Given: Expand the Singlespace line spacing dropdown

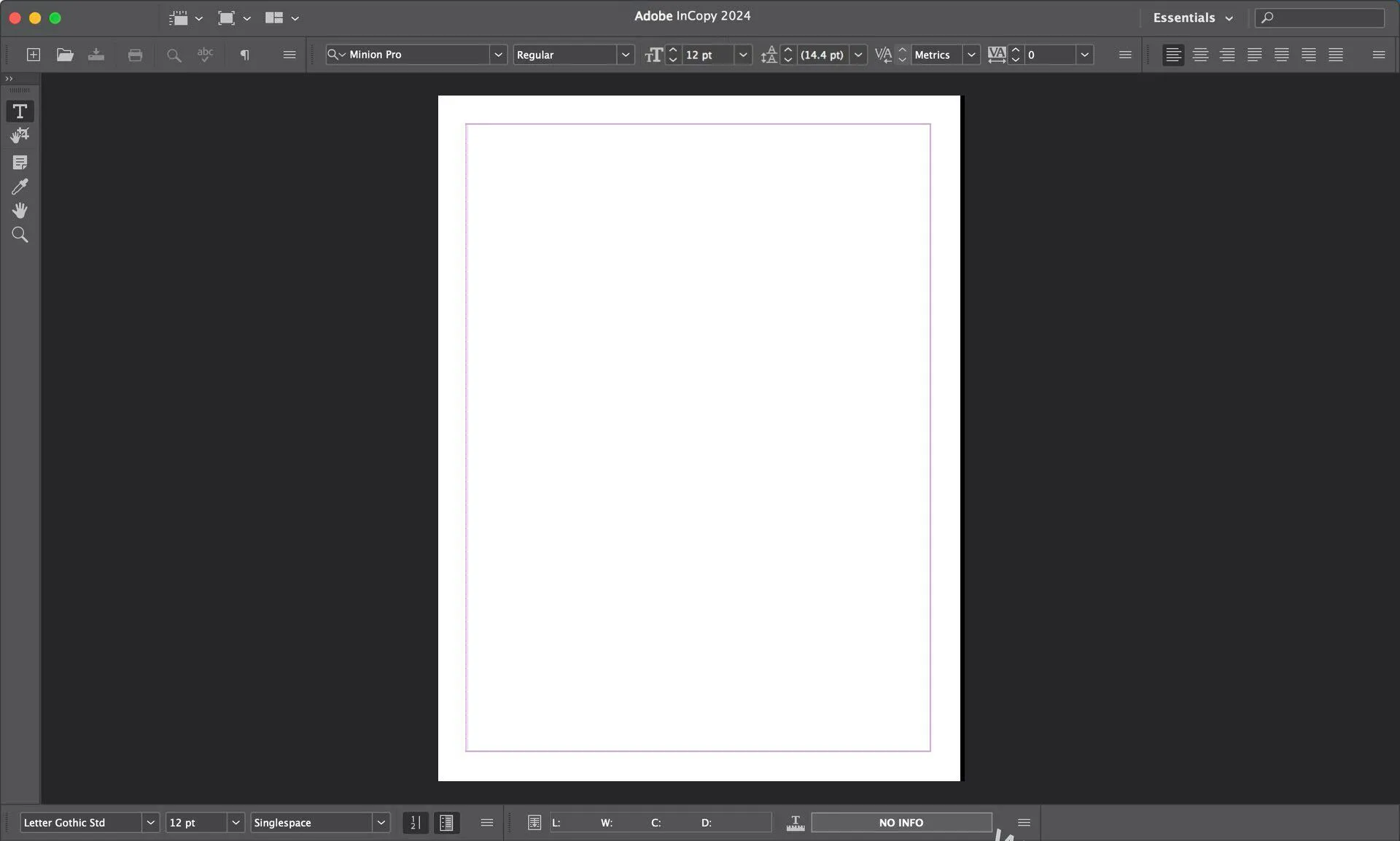Looking at the screenshot, I should (381, 823).
